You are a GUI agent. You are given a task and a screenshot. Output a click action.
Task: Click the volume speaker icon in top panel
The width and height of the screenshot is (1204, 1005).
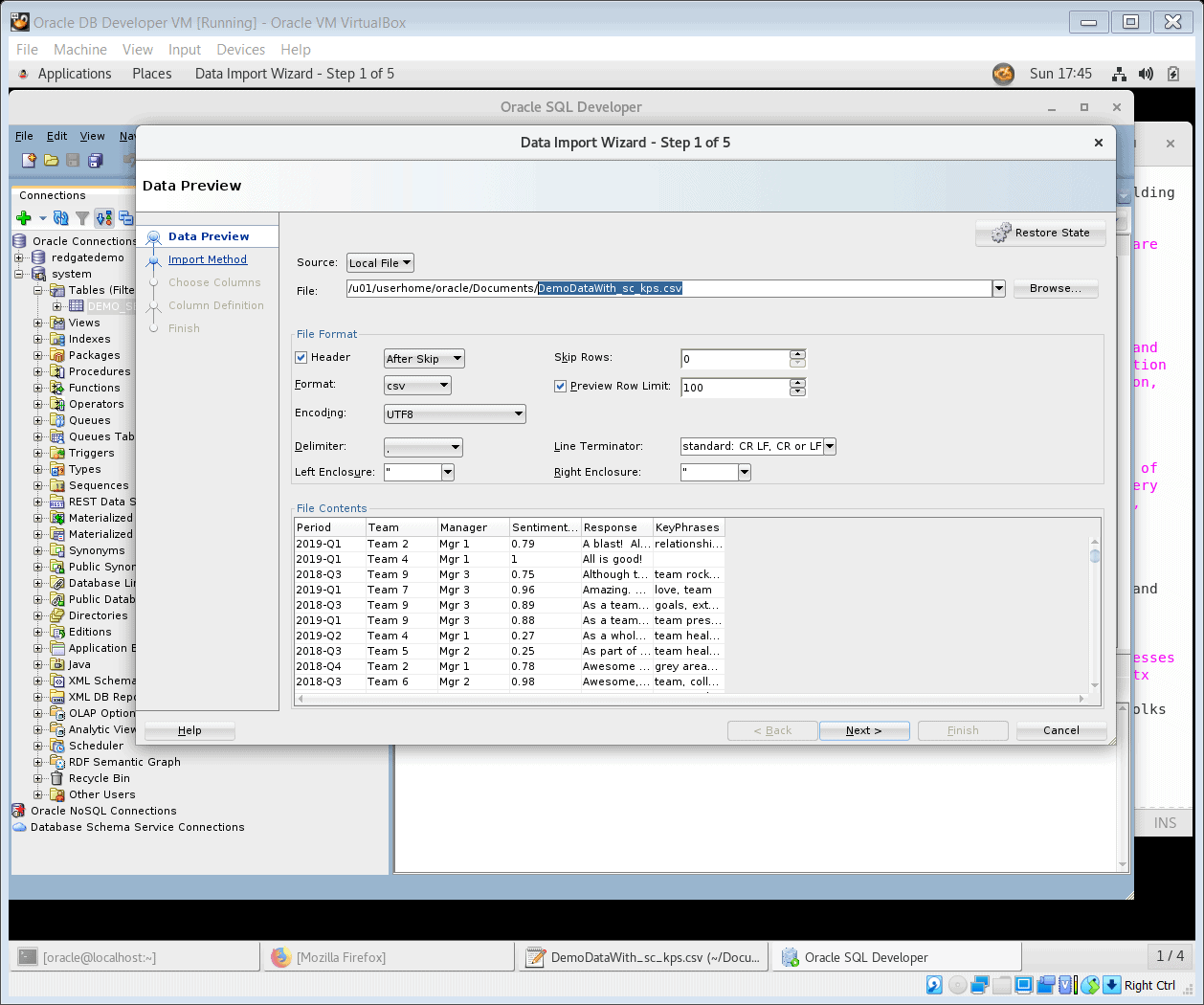1146,74
